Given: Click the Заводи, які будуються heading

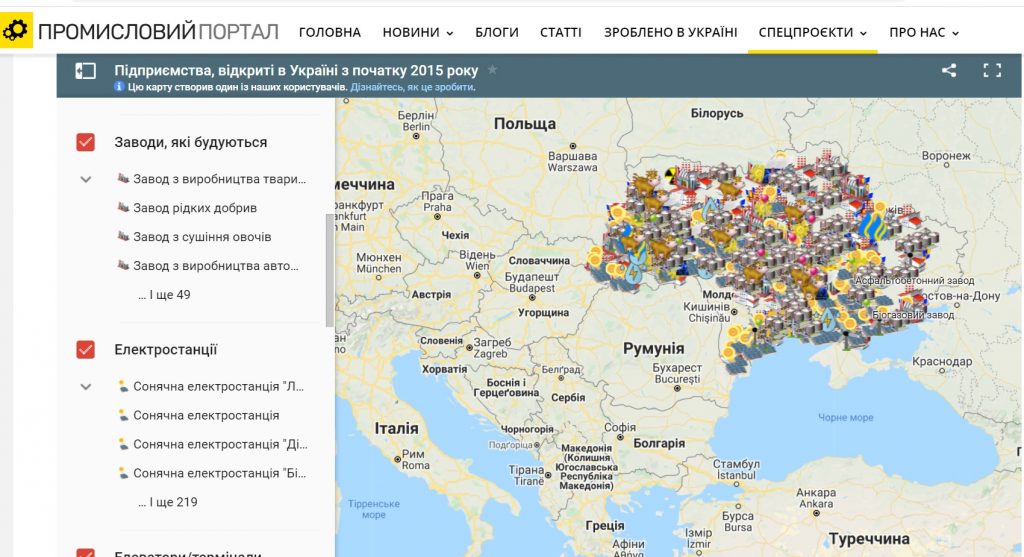Looking at the screenshot, I should tap(191, 142).
